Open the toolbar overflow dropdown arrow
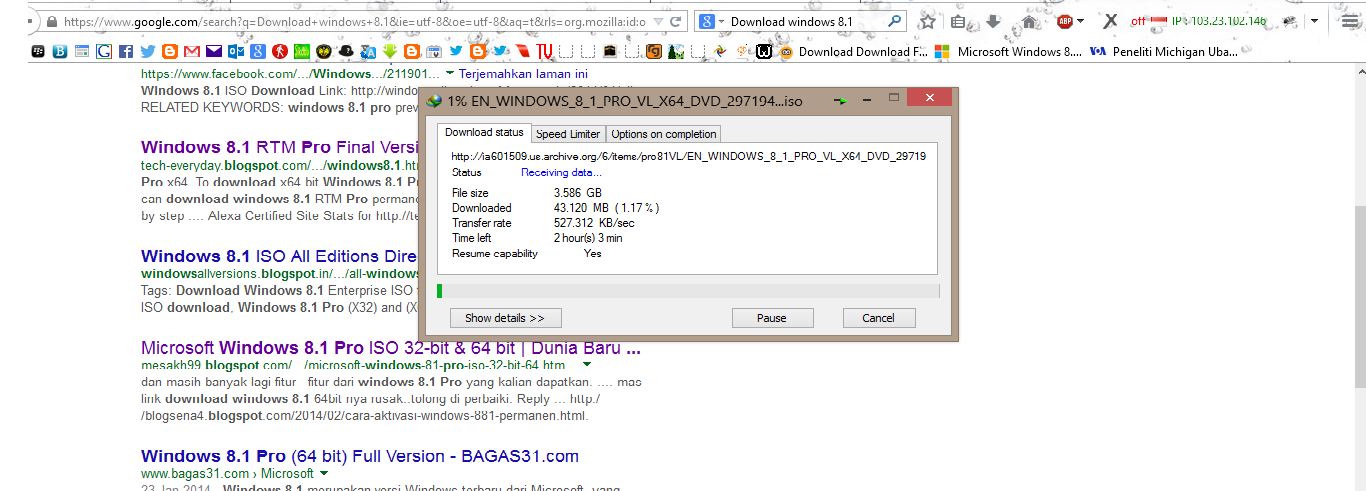Screen dimensions: 1366x491 pyautogui.click(x=1314, y=21)
